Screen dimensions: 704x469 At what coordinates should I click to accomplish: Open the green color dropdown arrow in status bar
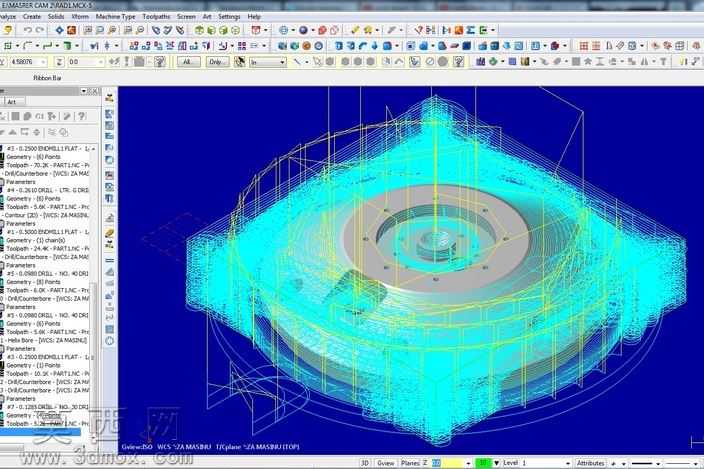[x=496, y=463]
